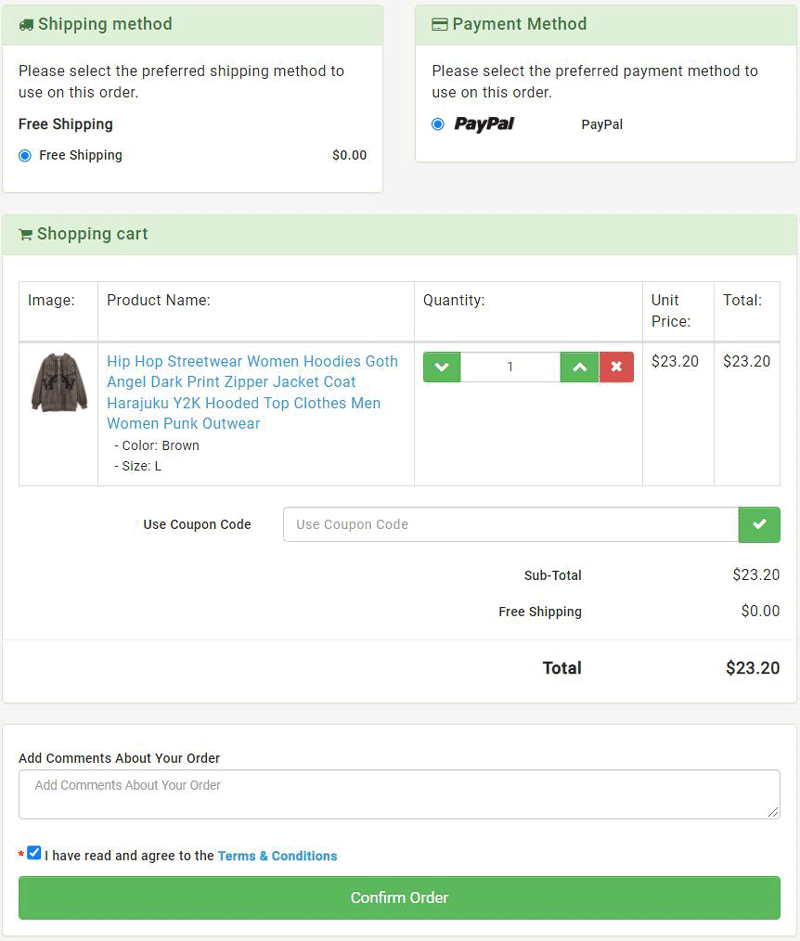Increase quantity with the up chevron button
Viewport: 800px width, 941px height.
pyautogui.click(x=579, y=367)
